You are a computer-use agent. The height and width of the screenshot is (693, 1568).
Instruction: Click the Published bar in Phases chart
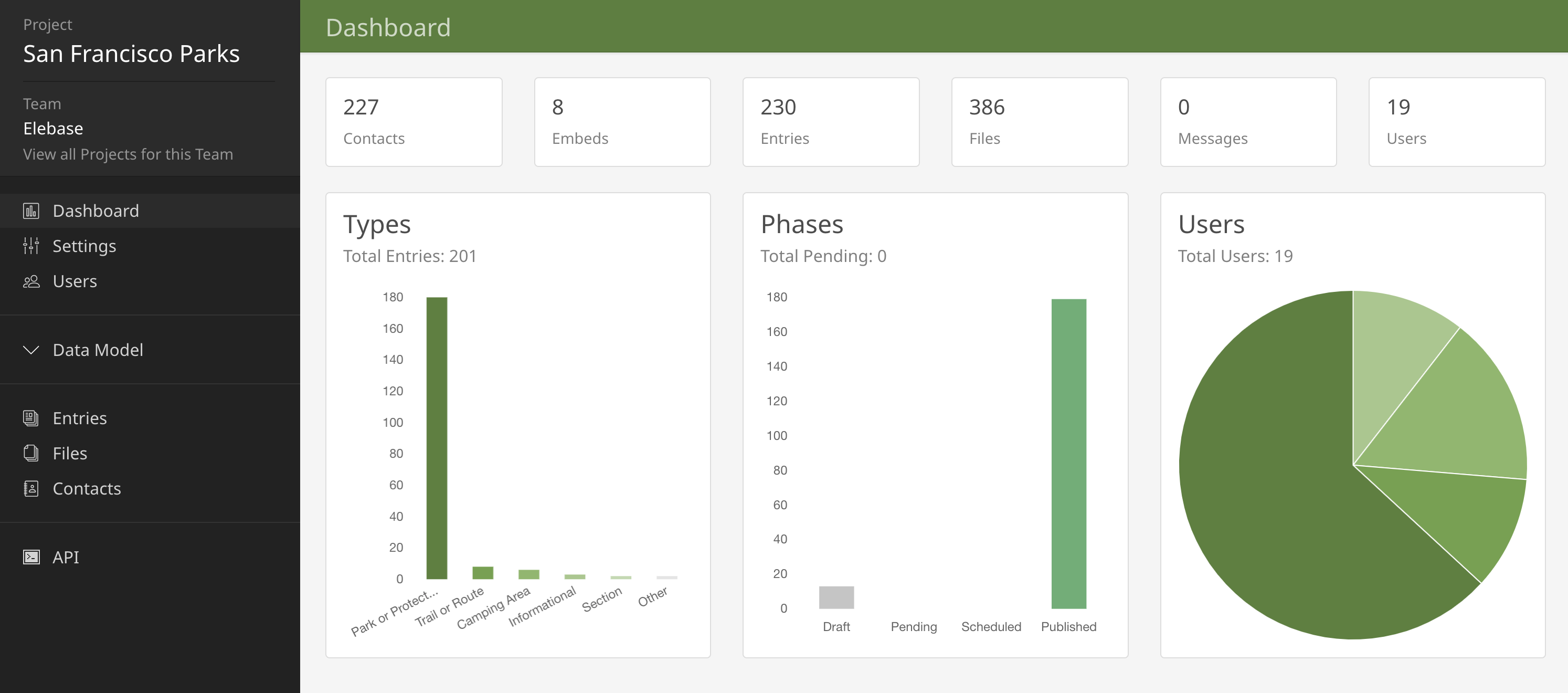click(1068, 454)
